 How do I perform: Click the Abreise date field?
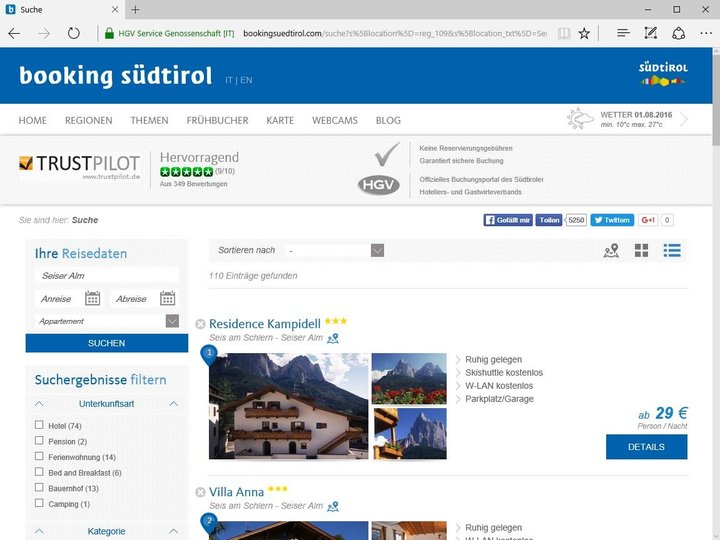135,298
